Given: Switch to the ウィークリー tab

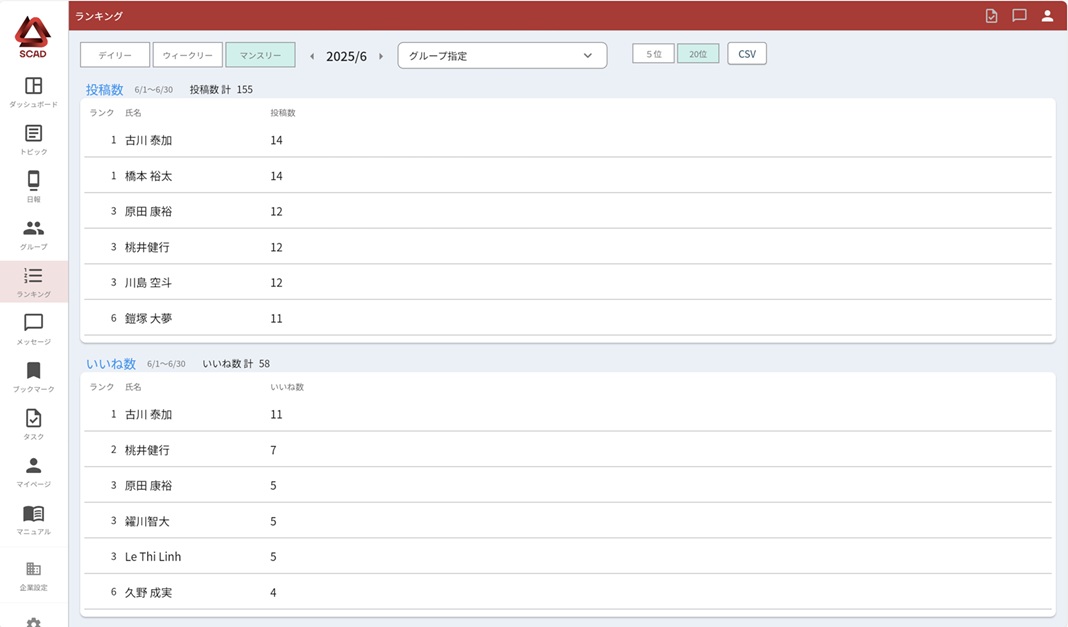Looking at the screenshot, I should click(x=188, y=55).
